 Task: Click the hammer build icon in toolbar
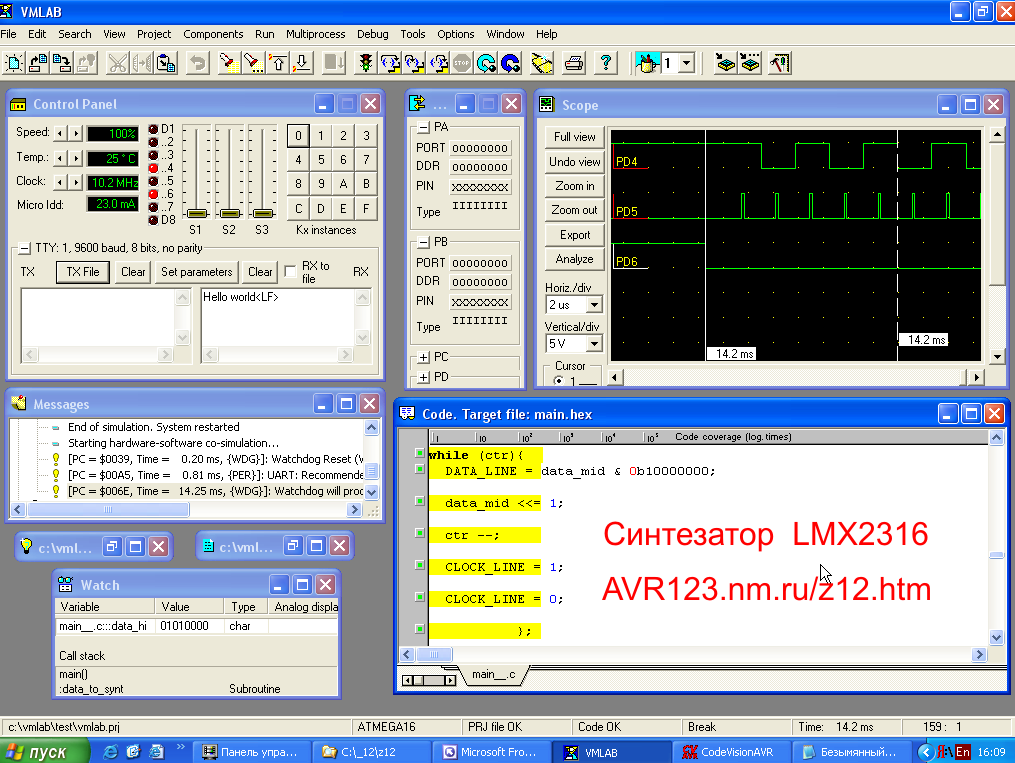click(780, 63)
